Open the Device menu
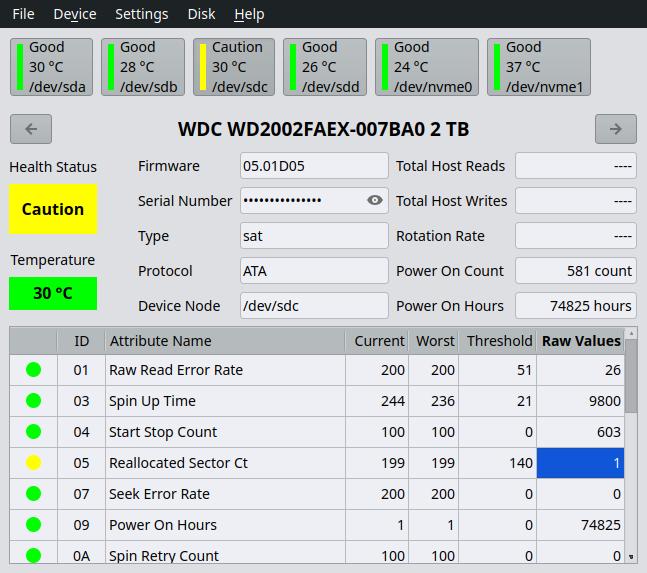This screenshot has height=573, width=647. (75, 14)
